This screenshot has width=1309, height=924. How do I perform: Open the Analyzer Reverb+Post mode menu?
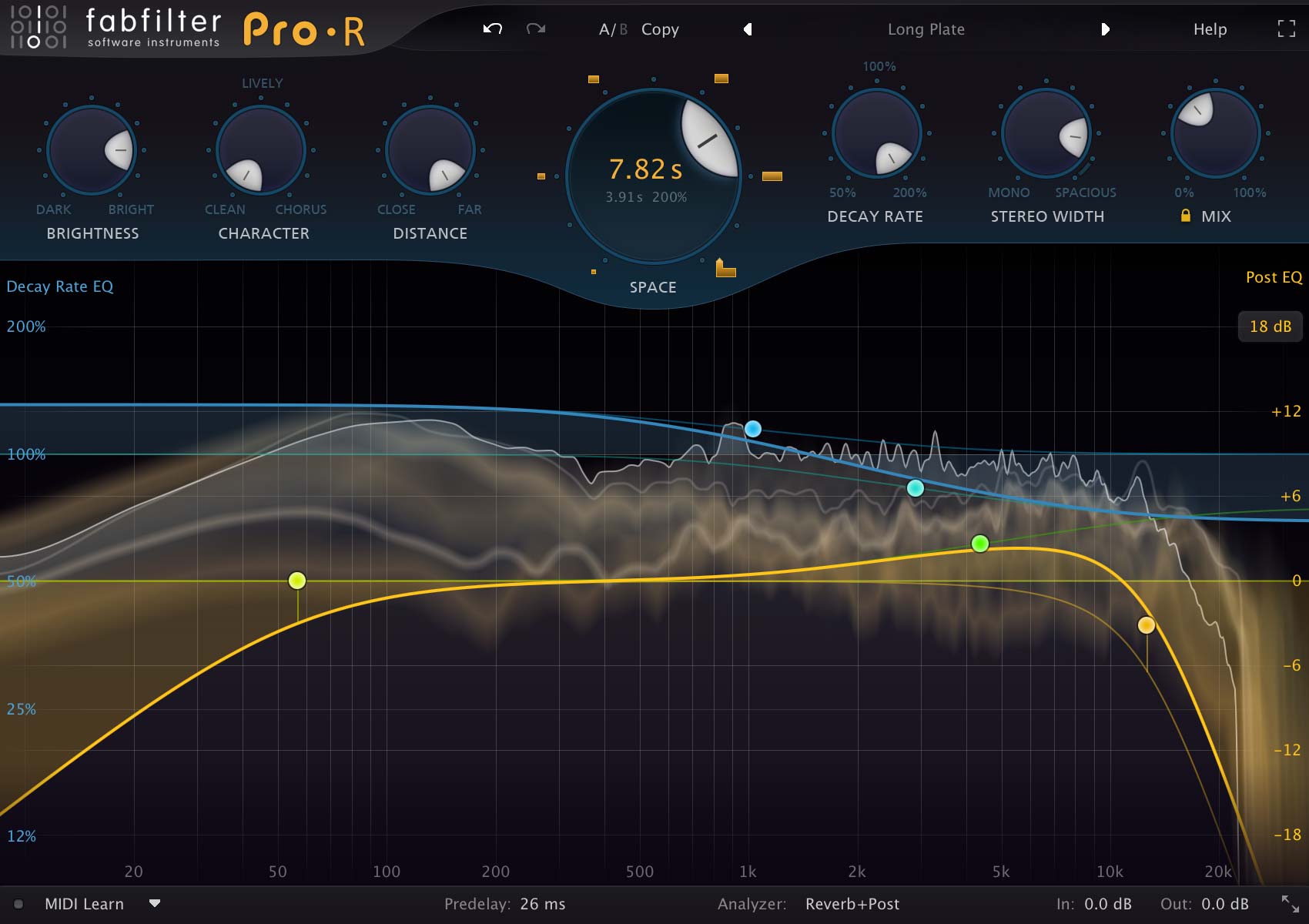pos(852,904)
